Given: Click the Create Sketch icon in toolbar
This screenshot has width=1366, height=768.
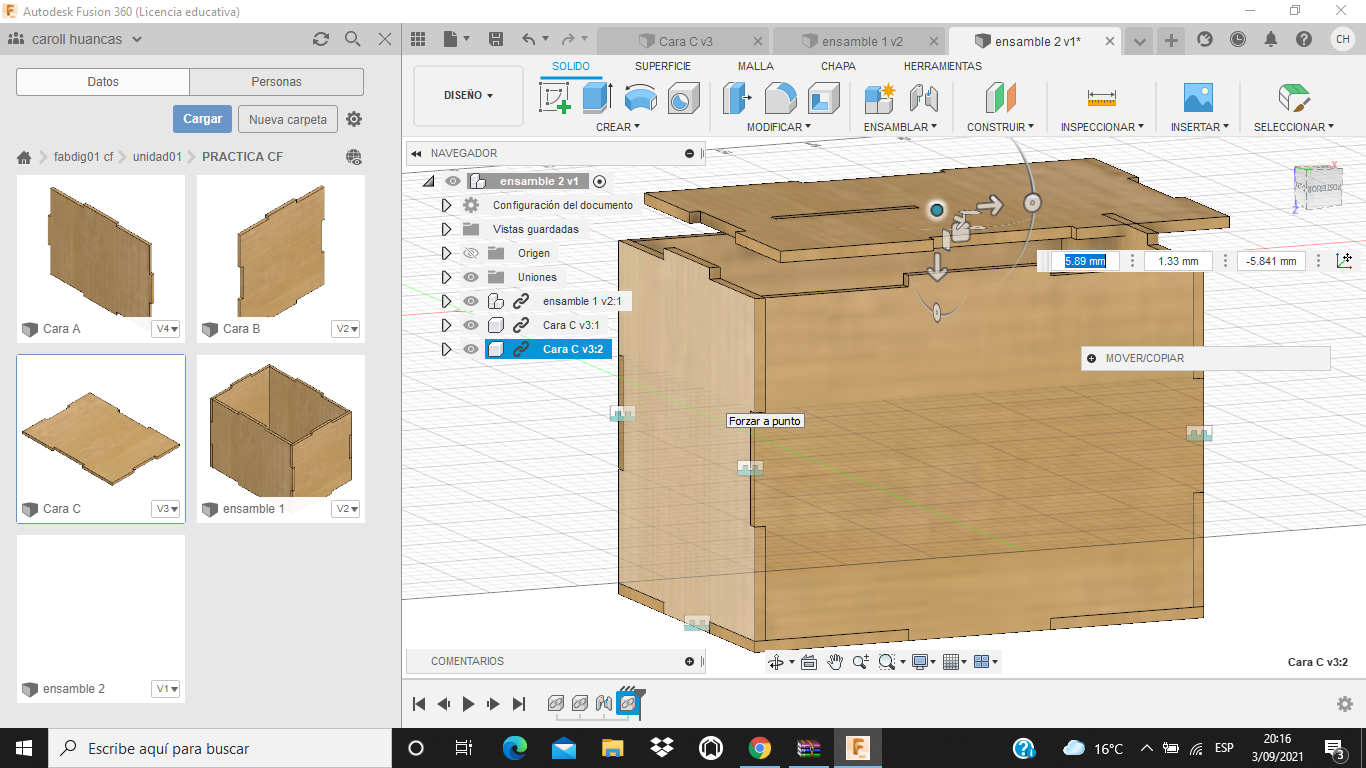Looking at the screenshot, I should (554, 98).
